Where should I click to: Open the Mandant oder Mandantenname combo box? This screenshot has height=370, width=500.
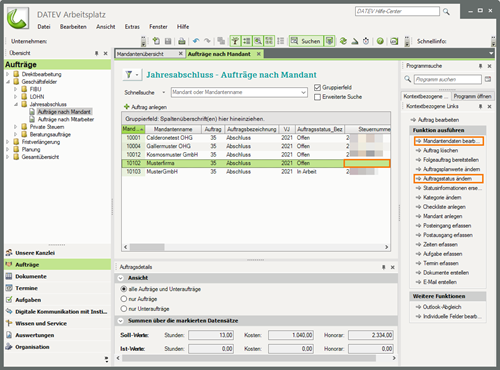click(x=239, y=92)
